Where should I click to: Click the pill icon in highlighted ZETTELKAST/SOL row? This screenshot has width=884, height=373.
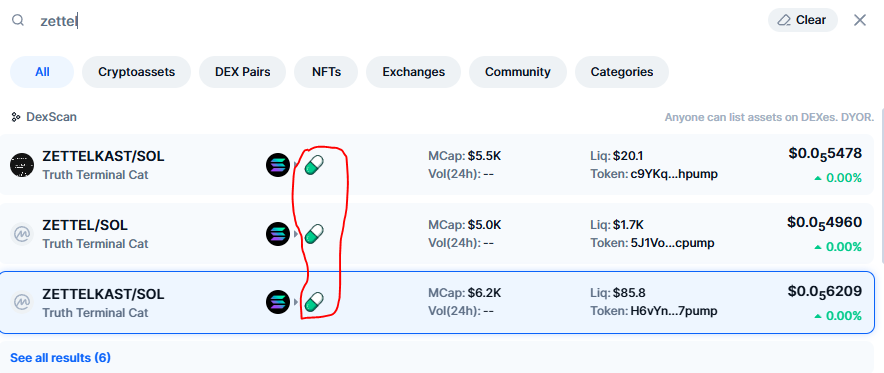314,302
